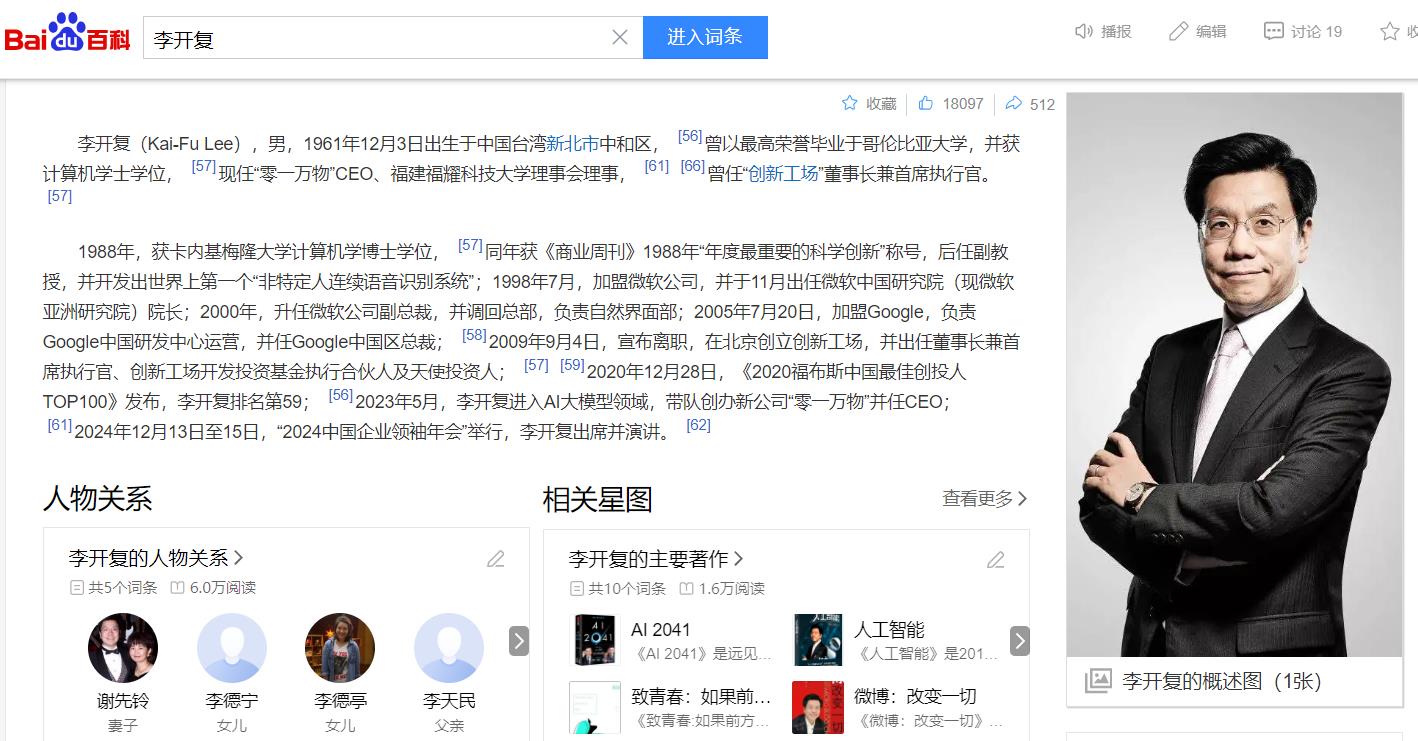Image resolution: width=1418 pixels, height=741 pixels.
Task: Open the 人工智能 book cover
Action: (818, 640)
